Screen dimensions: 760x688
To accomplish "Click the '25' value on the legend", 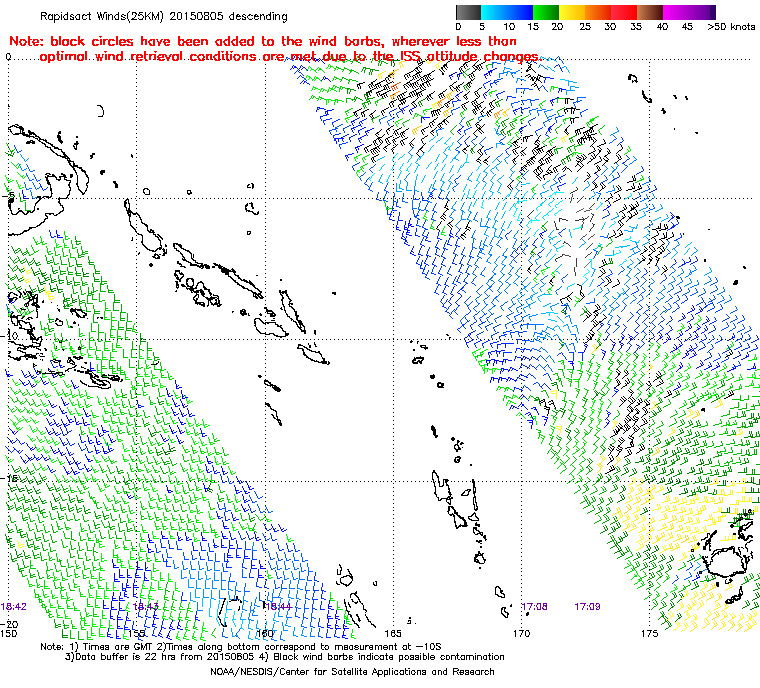I will pos(585,27).
